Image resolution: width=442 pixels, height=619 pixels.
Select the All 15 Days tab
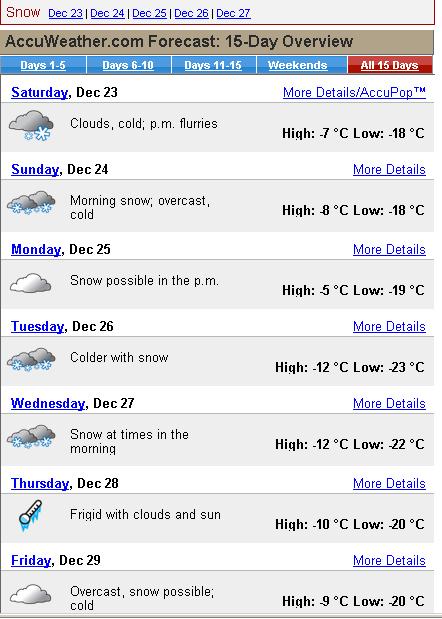point(390,65)
